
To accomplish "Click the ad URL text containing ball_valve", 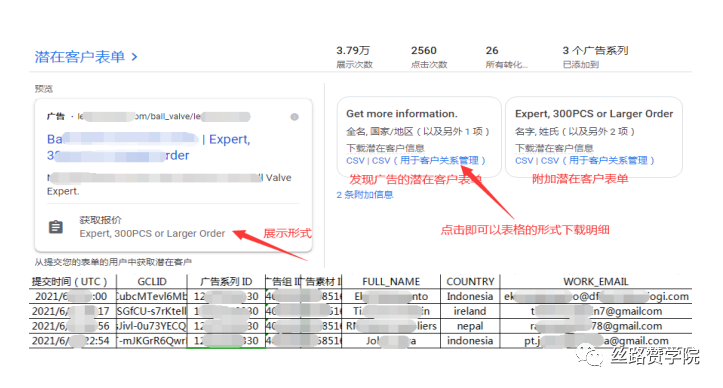I will point(164,116).
